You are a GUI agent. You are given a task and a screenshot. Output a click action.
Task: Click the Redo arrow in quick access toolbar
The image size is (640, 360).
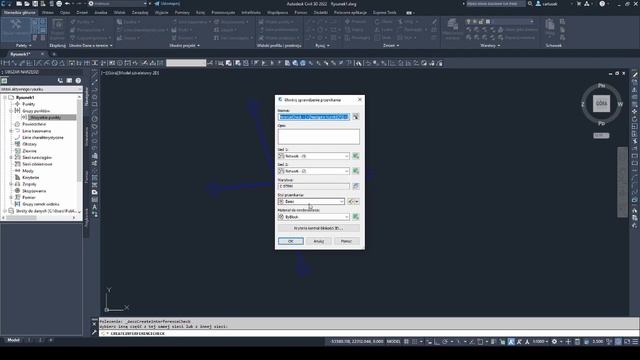(79, 4)
